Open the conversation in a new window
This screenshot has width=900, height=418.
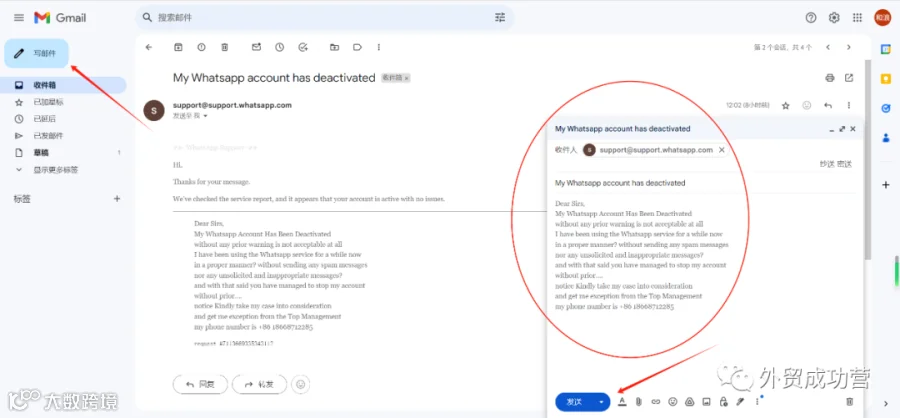pyautogui.click(x=849, y=78)
